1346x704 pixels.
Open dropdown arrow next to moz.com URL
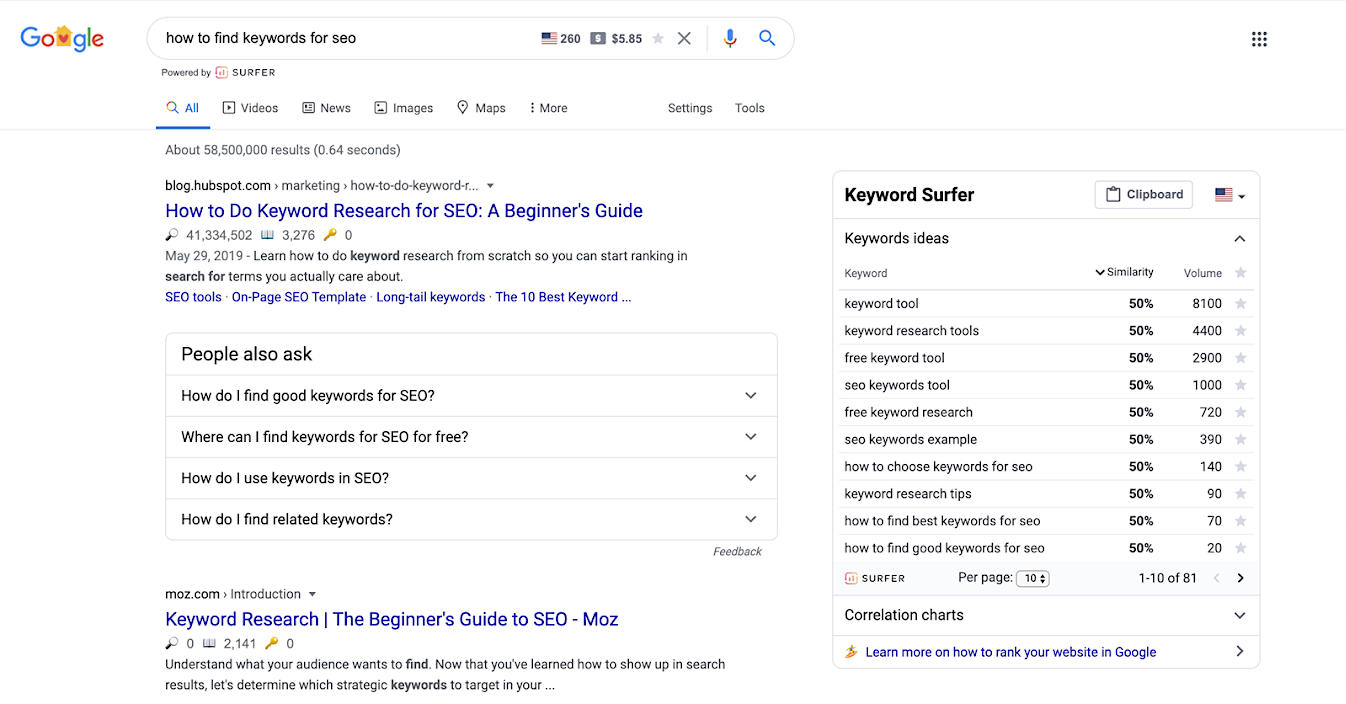point(312,594)
